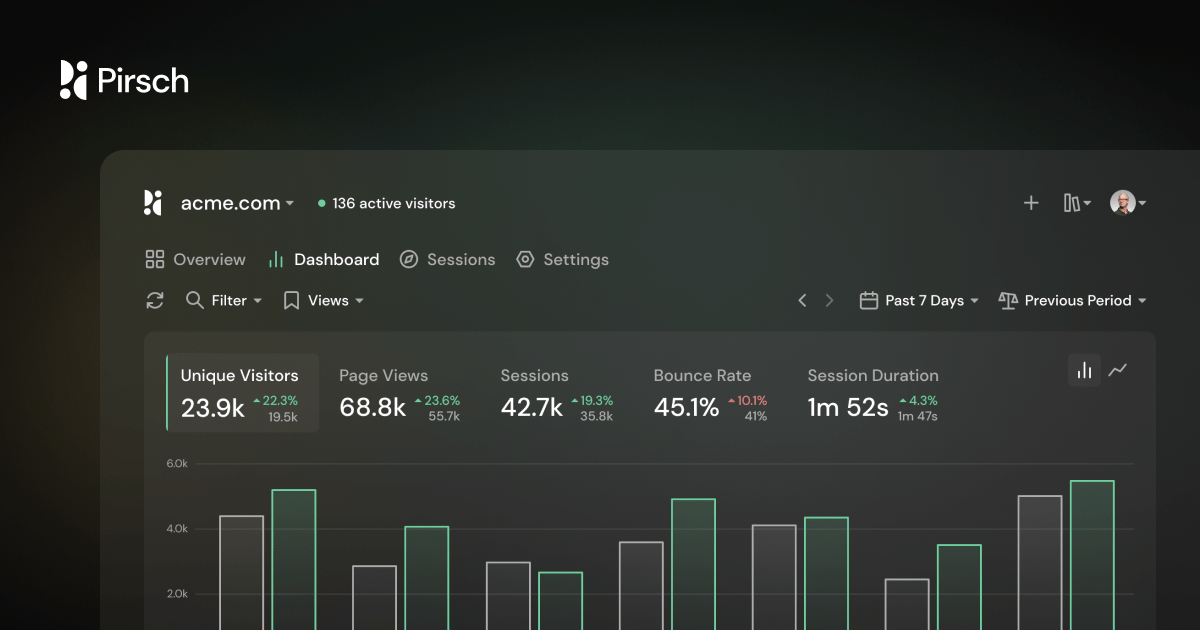Toggle the Session Duration metric card
The width and height of the screenshot is (1200, 630).
[872, 393]
